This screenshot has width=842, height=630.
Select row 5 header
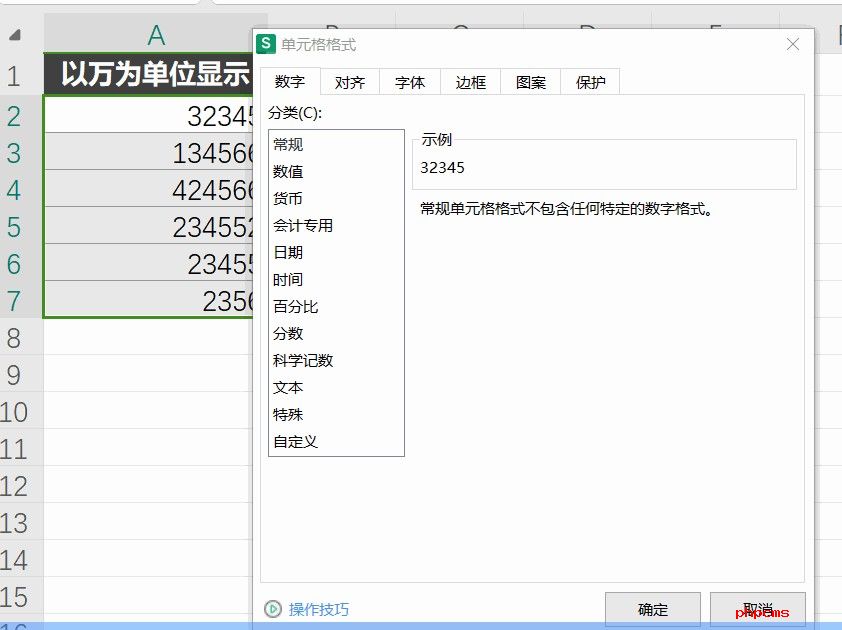(x=21, y=227)
